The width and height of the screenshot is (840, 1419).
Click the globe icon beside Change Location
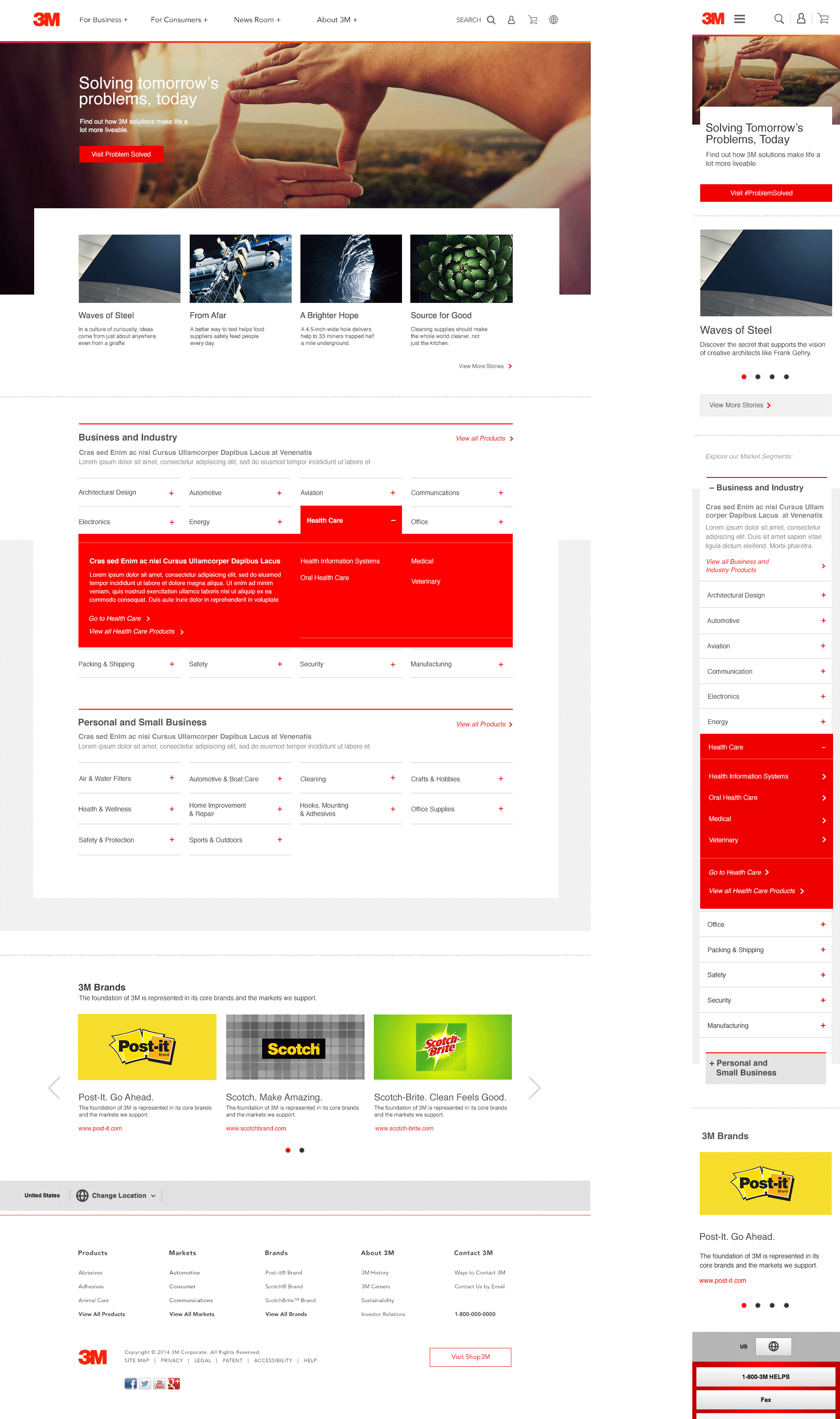[x=82, y=1196]
